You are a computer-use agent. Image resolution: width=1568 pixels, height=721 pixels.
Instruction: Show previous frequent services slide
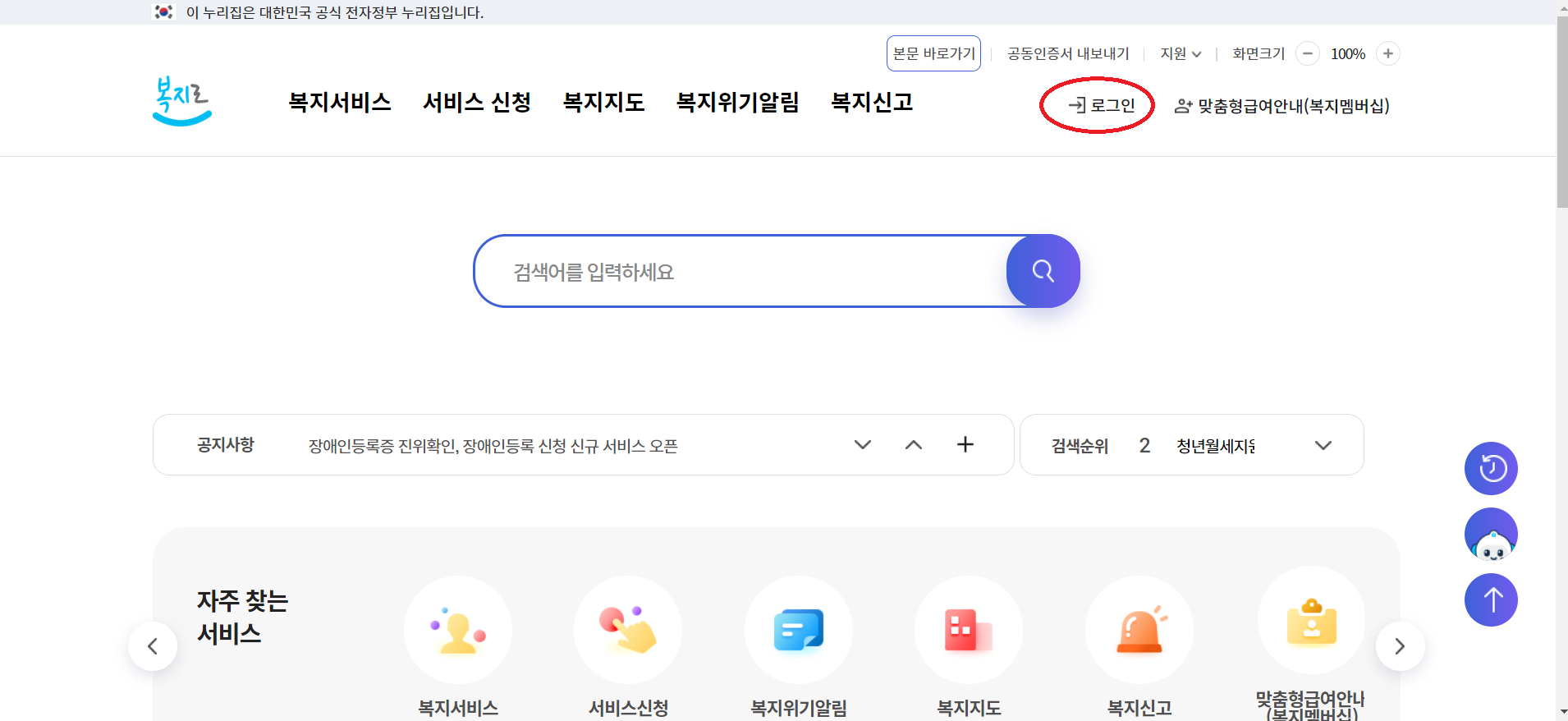click(x=153, y=646)
